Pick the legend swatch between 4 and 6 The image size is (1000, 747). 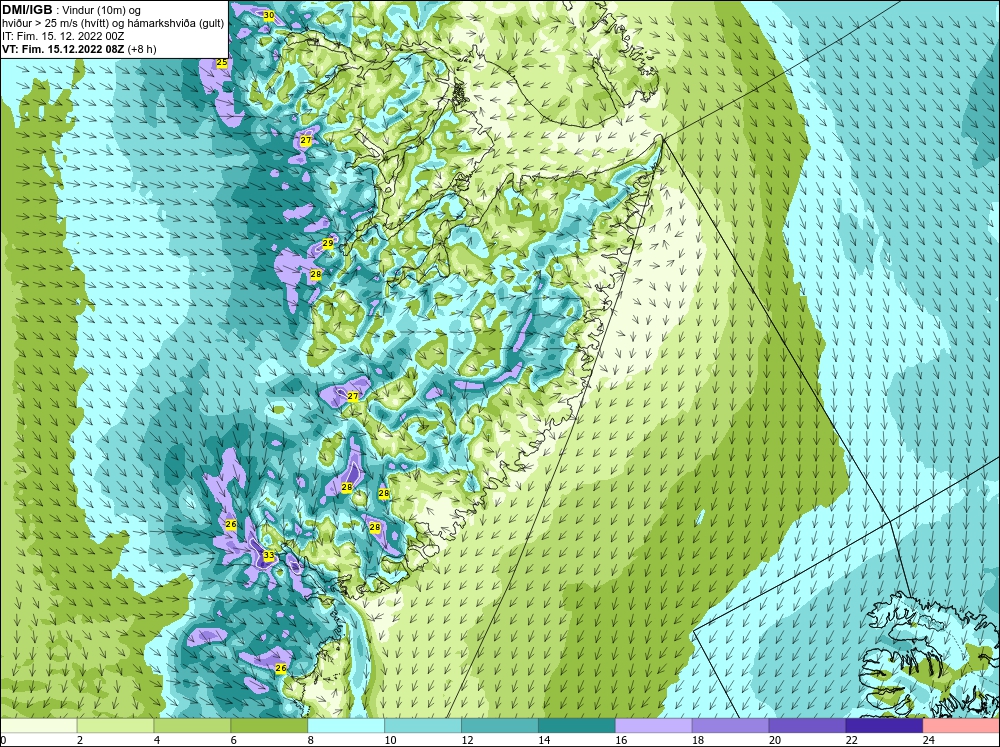[x=192, y=725]
